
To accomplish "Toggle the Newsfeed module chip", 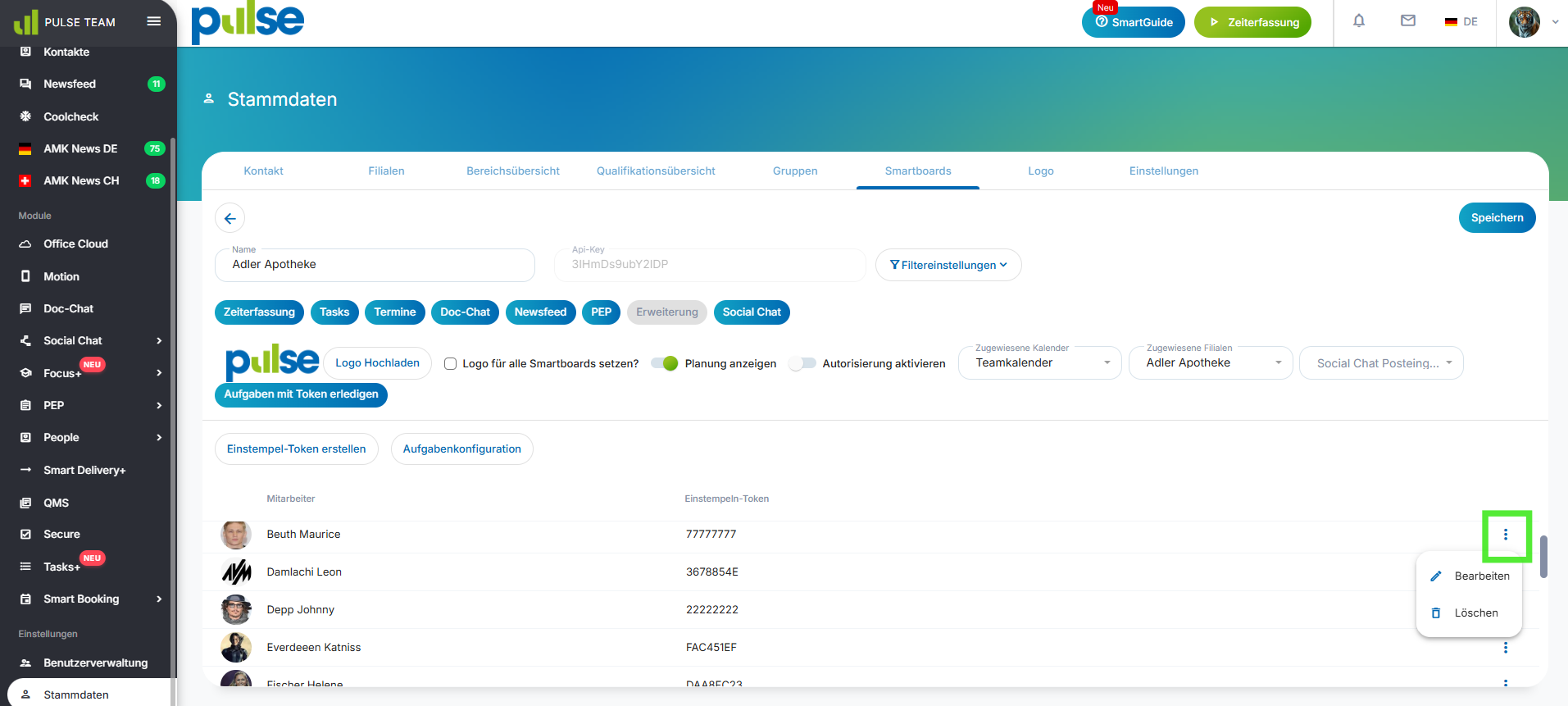I will click(x=541, y=312).
